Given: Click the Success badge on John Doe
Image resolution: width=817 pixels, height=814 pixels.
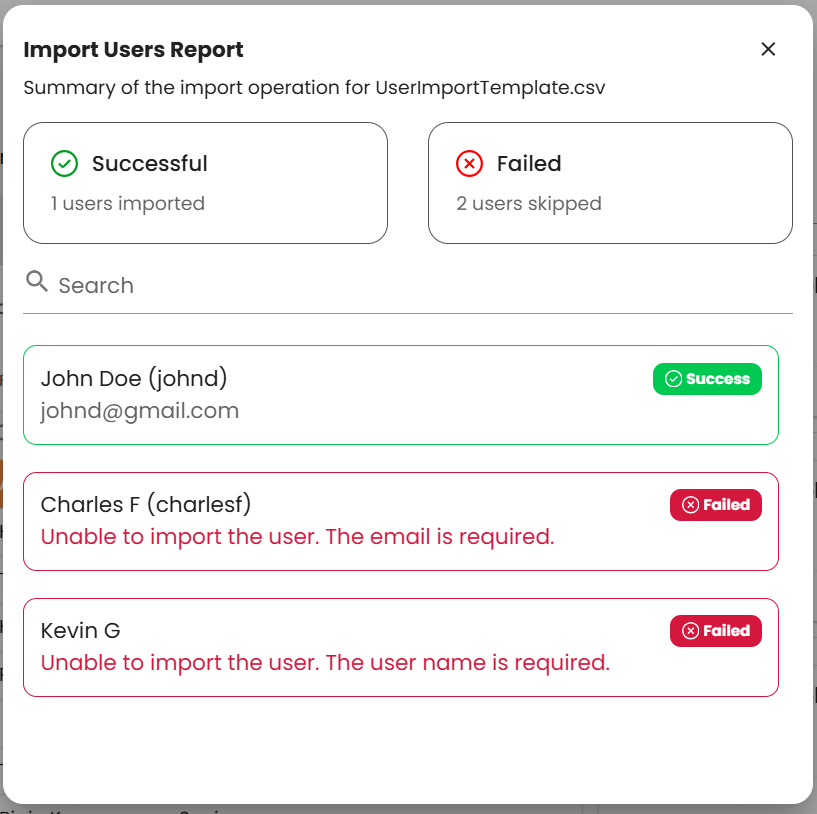Looking at the screenshot, I should 707,379.
